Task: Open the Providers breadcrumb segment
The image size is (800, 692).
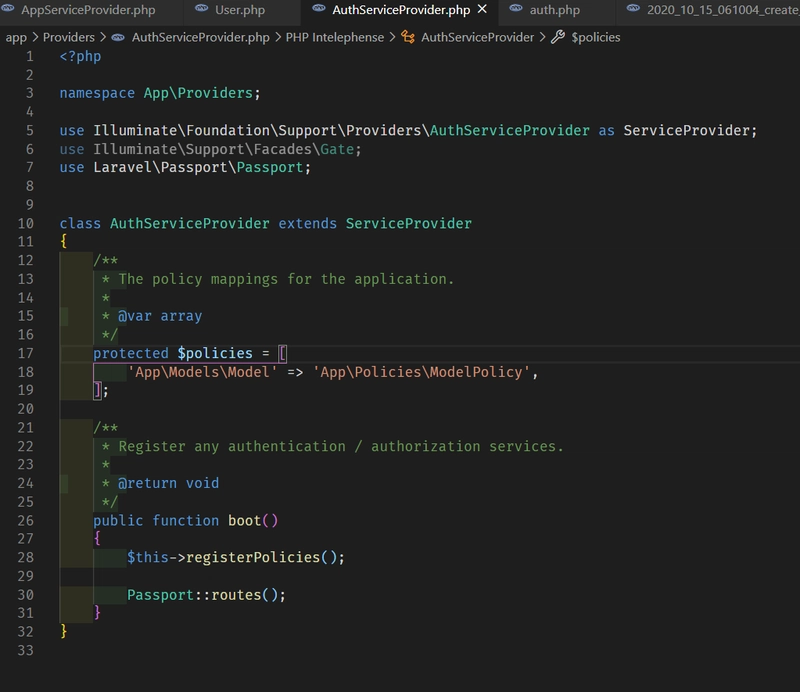Action: coord(68,37)
